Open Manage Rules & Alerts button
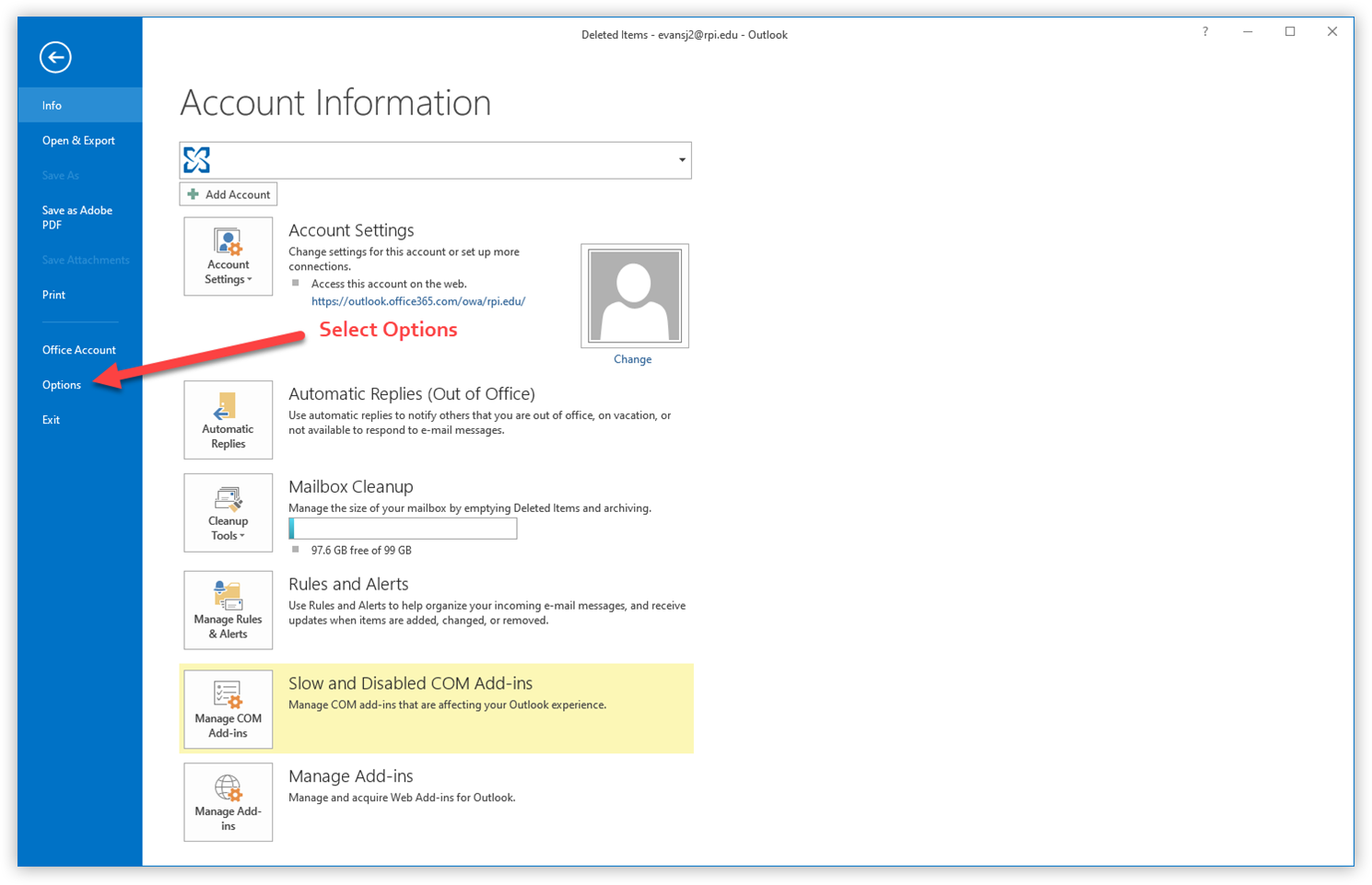Screen dimensions: 1372x885 [x=228, y=610]
